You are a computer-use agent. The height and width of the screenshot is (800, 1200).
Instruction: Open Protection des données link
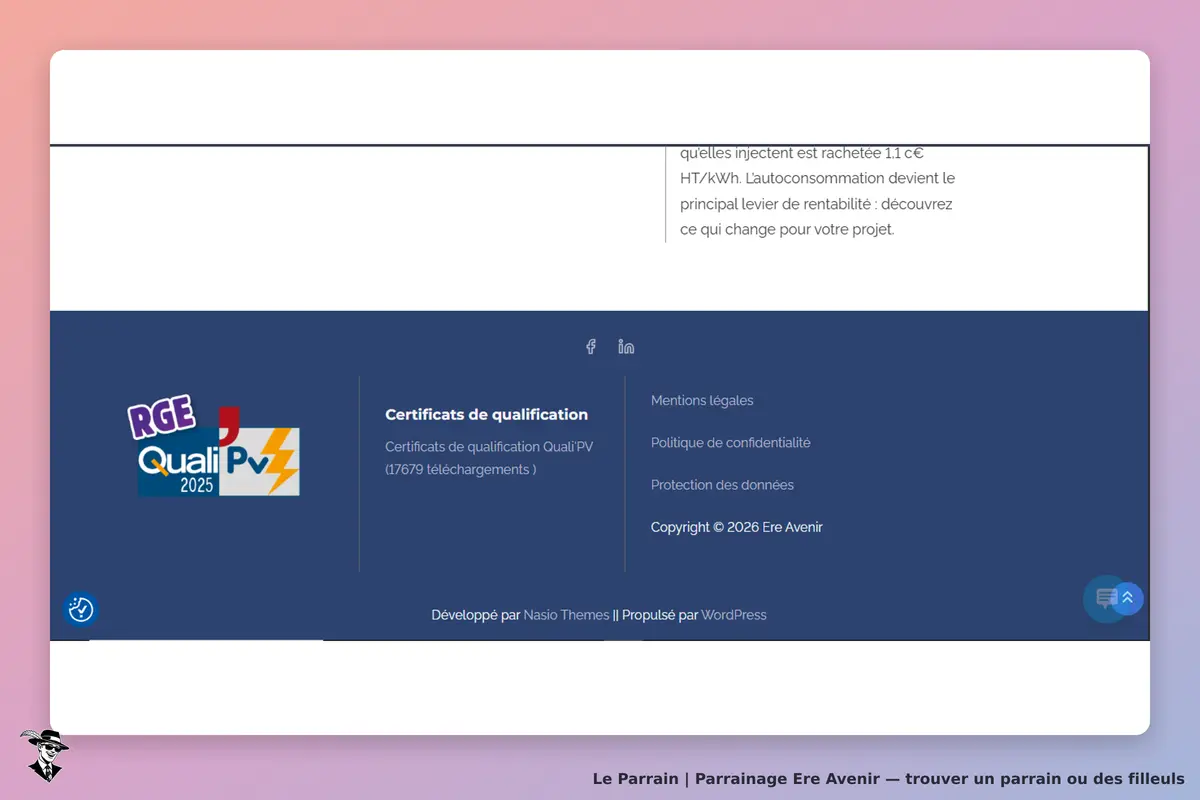(x=722, y=485)
